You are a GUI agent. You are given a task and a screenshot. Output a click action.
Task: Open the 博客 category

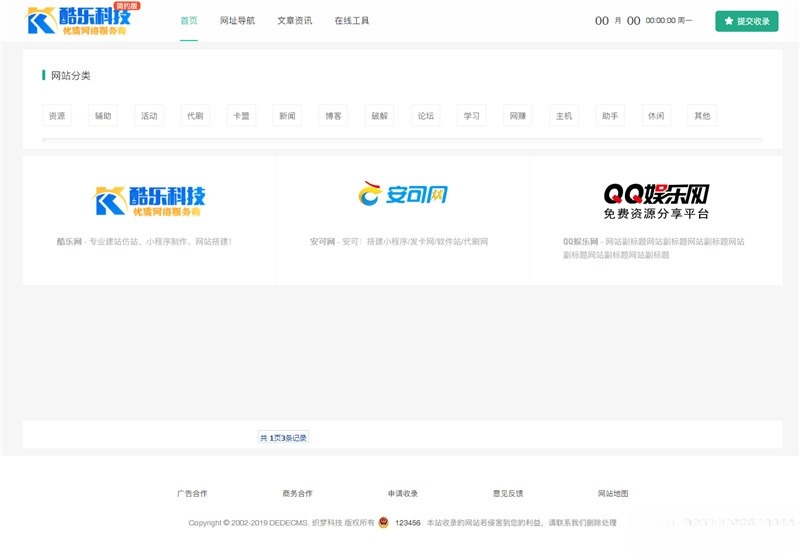pyautogui.click(x=333, y=116)
